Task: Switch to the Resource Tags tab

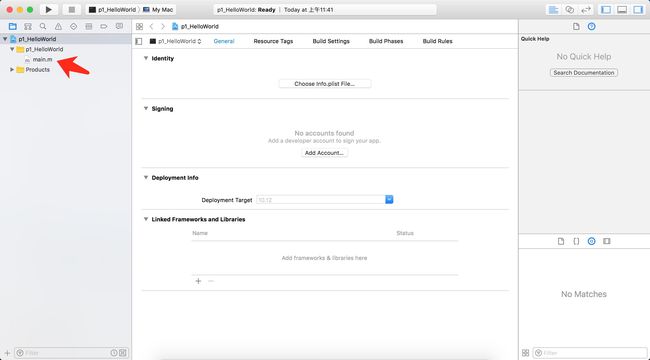Action: [273, 41]
